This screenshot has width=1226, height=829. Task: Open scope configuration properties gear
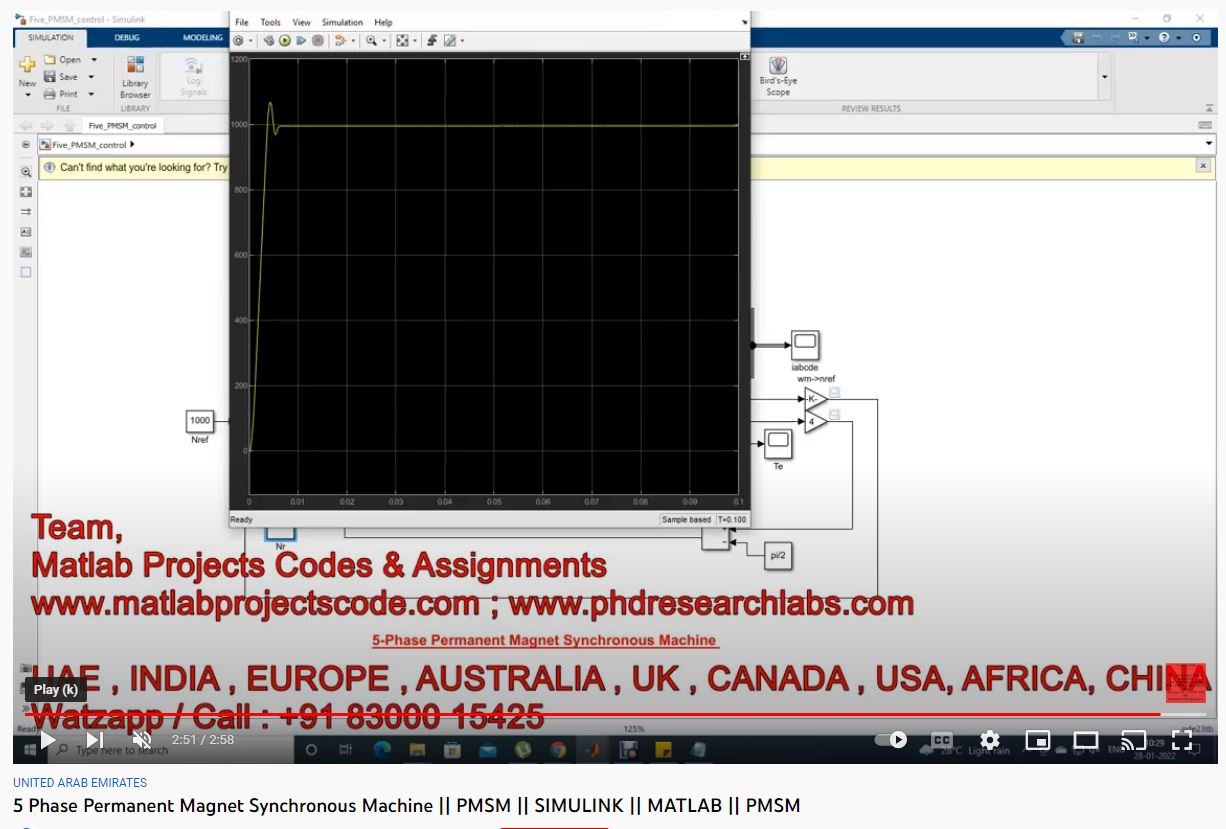tap(238, 41)
